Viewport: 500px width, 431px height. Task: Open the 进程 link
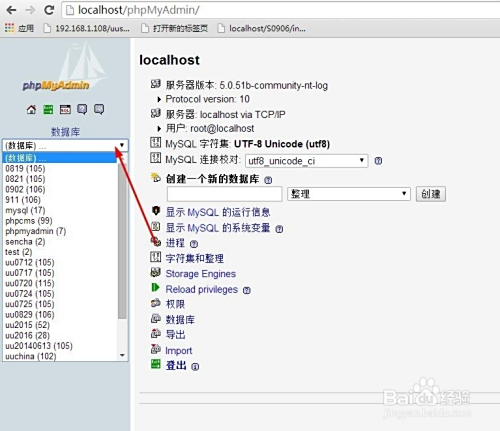175,243
